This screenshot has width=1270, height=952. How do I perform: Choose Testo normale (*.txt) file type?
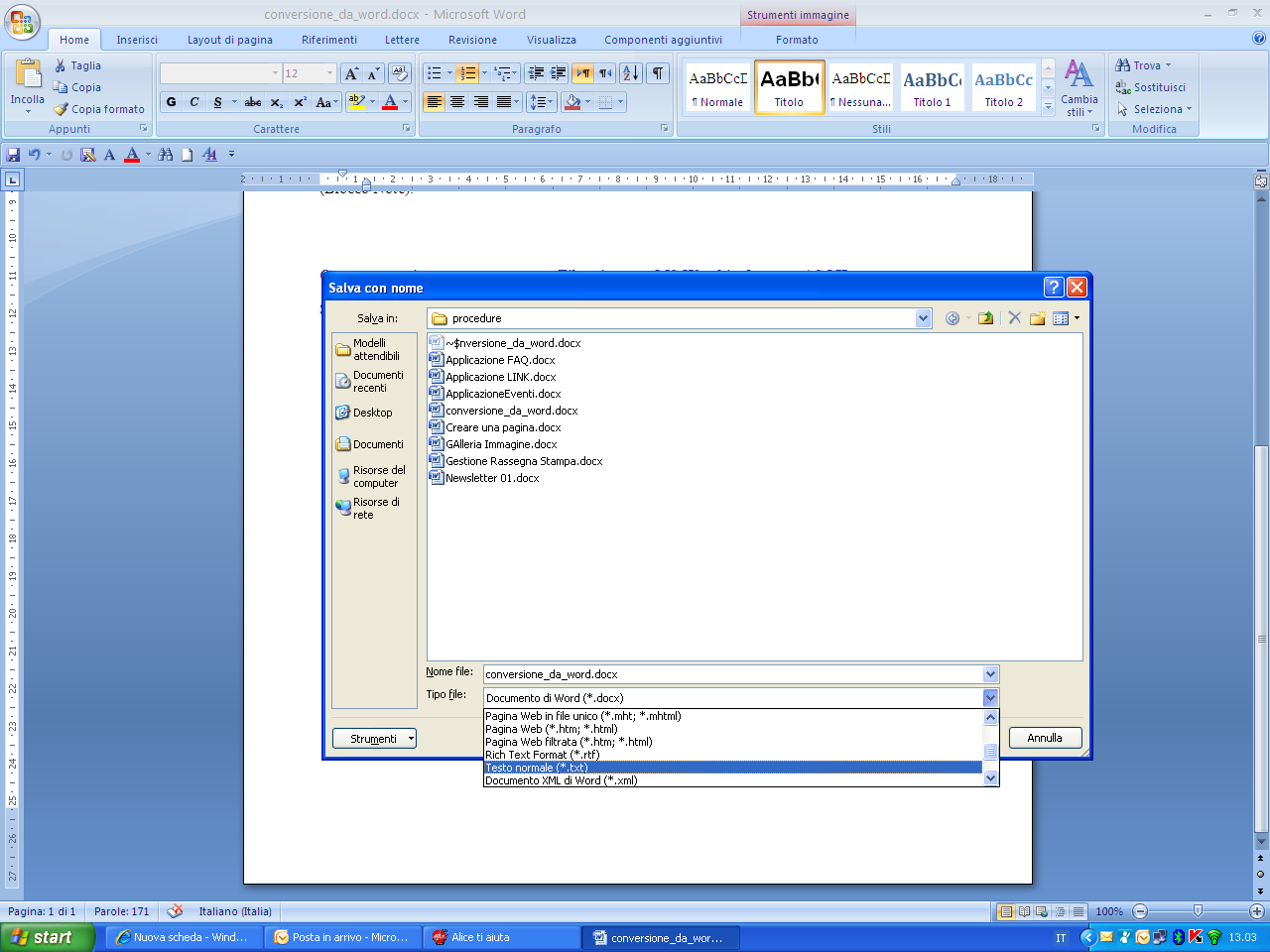pos(732,768)
